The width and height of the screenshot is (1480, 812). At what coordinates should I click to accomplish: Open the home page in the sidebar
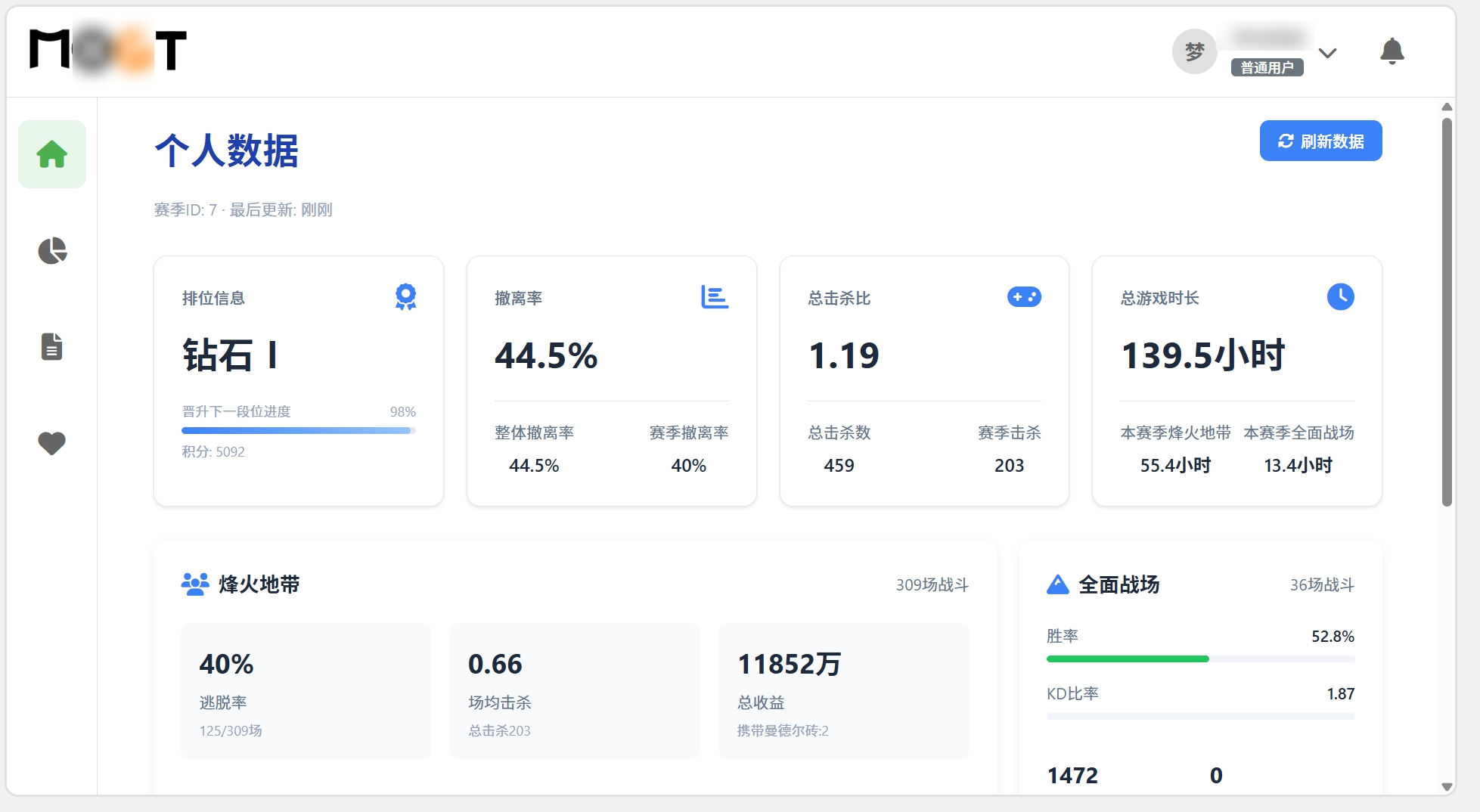pos(52,154)
